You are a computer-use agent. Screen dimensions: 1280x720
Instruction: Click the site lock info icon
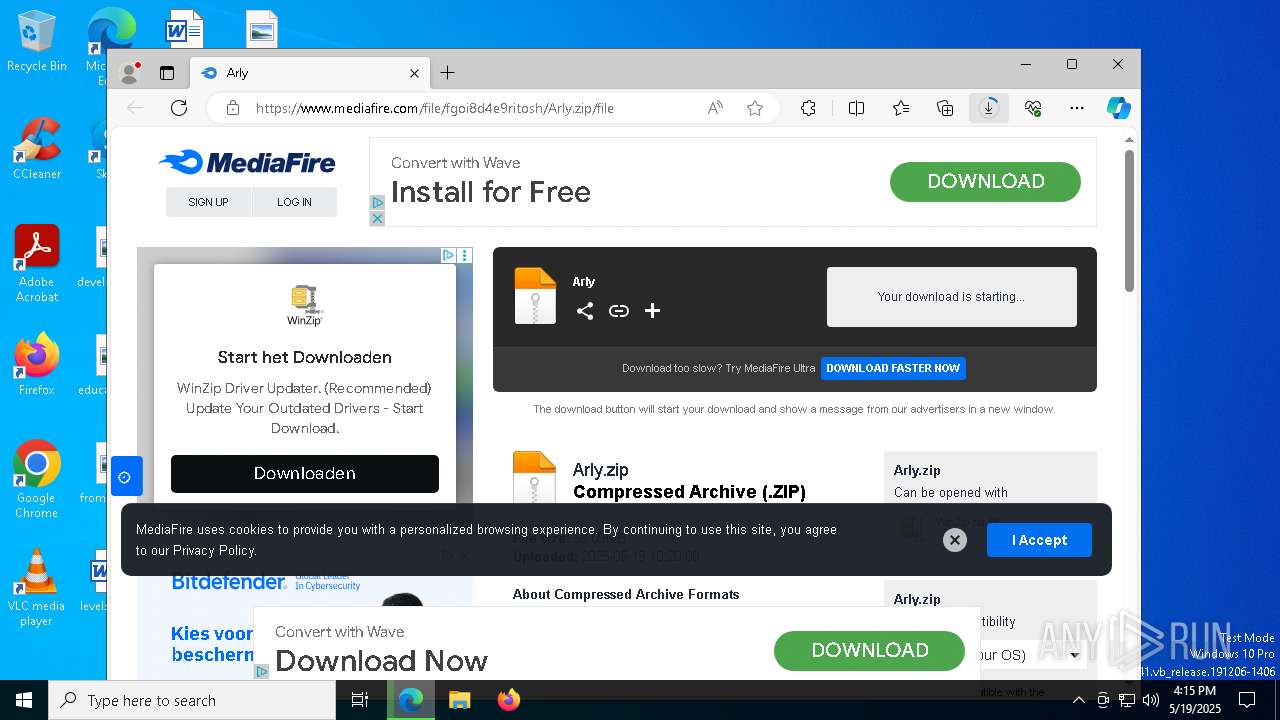point(233,108)
